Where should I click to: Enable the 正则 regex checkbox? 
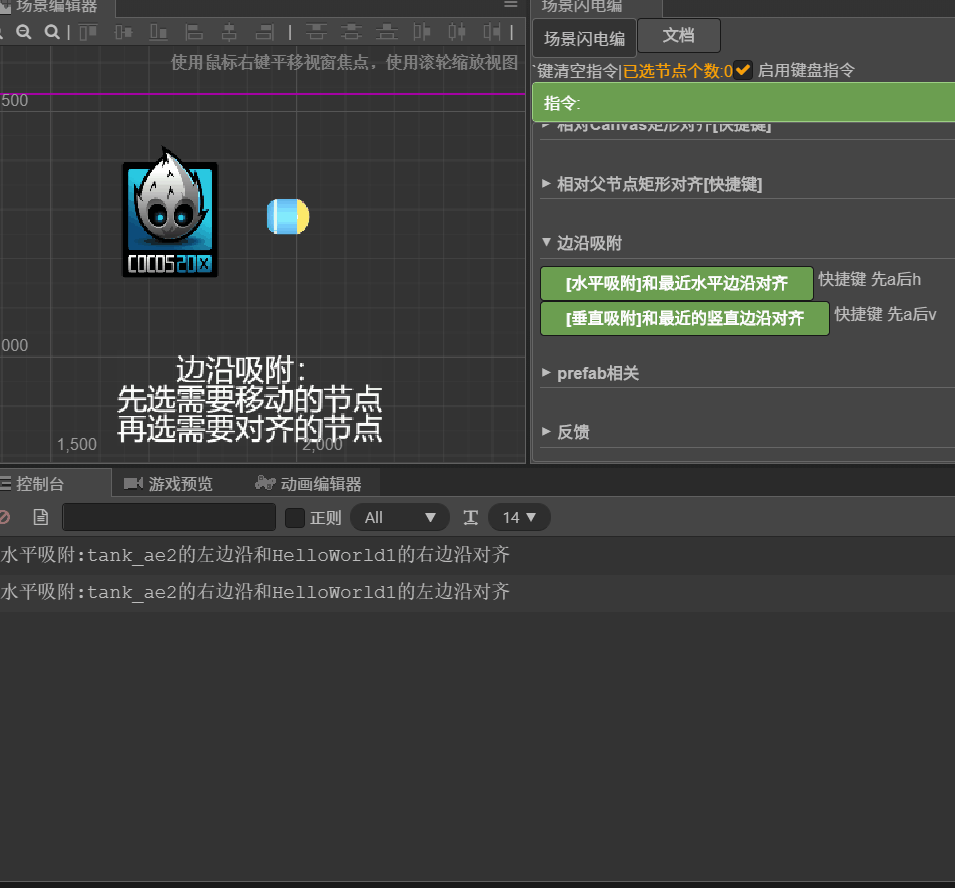[295, 518]
